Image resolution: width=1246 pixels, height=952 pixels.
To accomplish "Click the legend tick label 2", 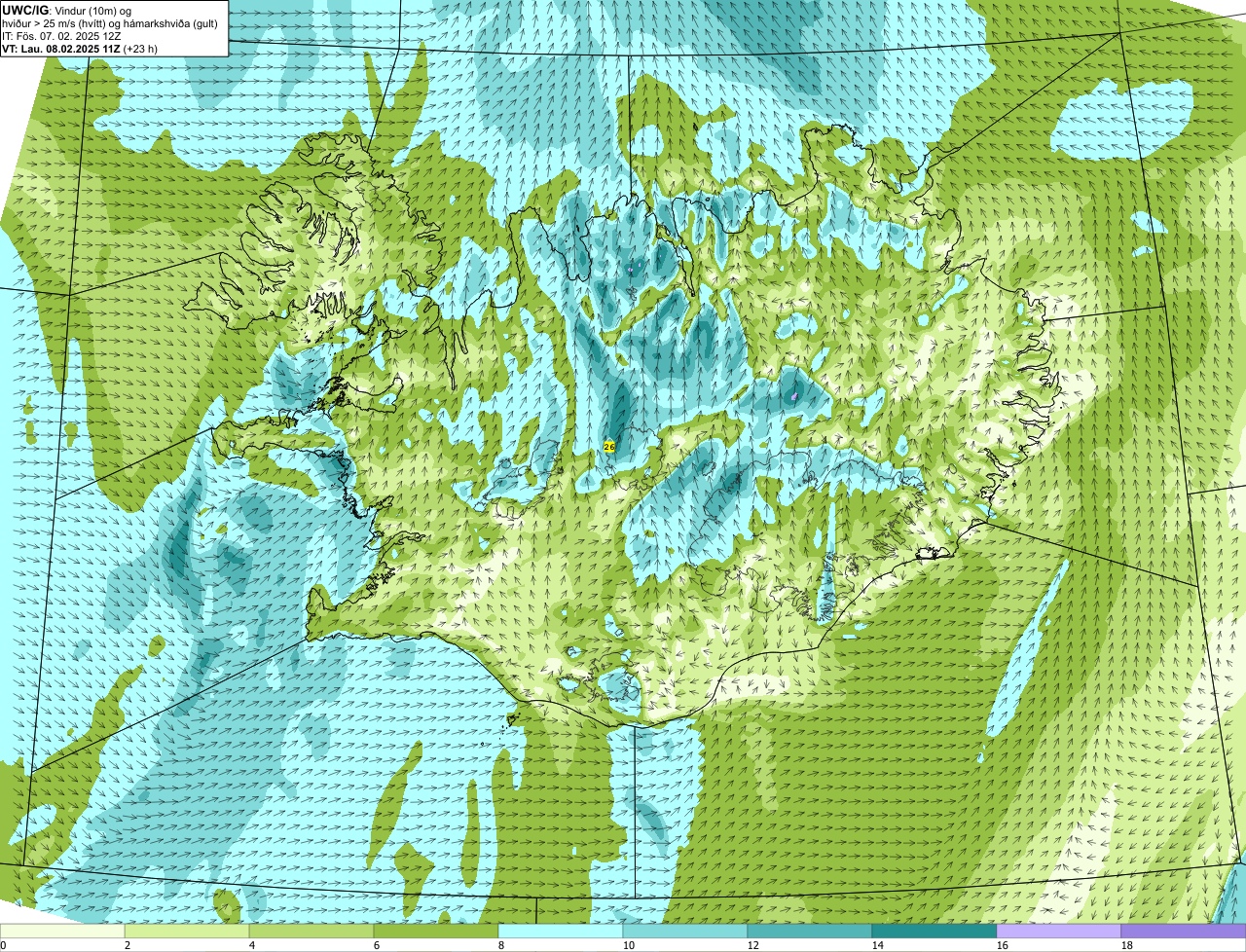I will (x=127, y=945).
